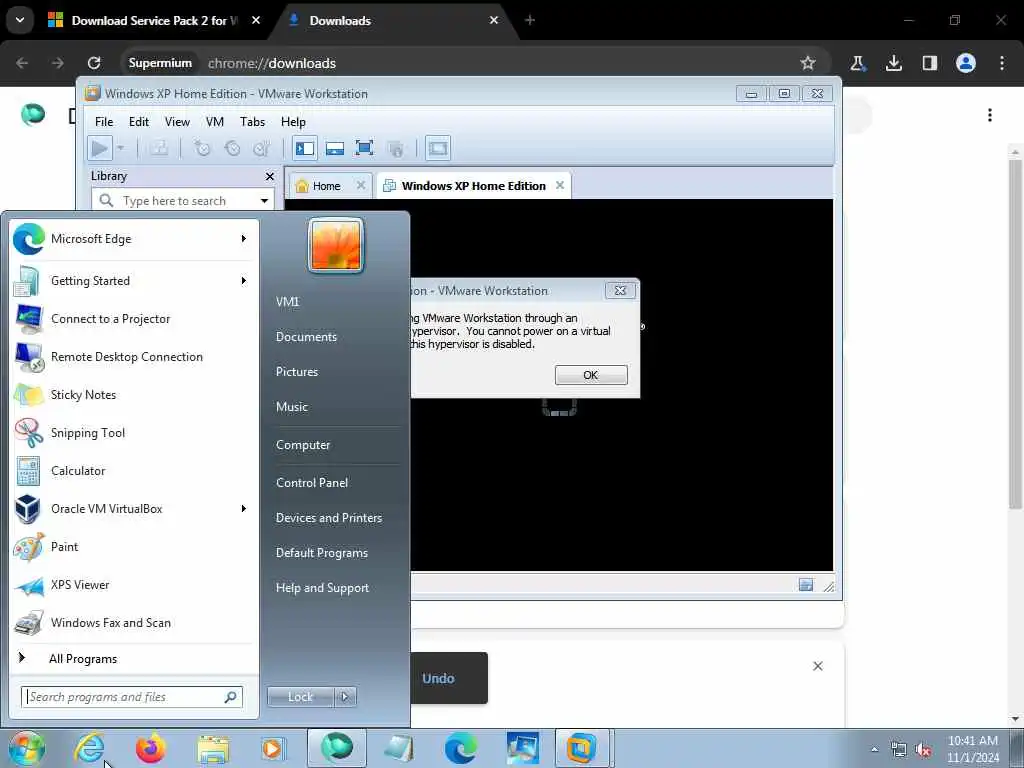This screenshot has height=768, width=1024.
Task: Select the Windows XP Home Edition tab
Action: (473, 186)
